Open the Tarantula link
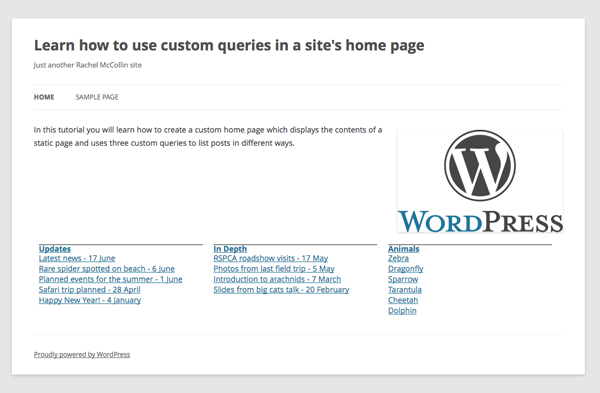 pyautogui.click(x=405, y=290)
